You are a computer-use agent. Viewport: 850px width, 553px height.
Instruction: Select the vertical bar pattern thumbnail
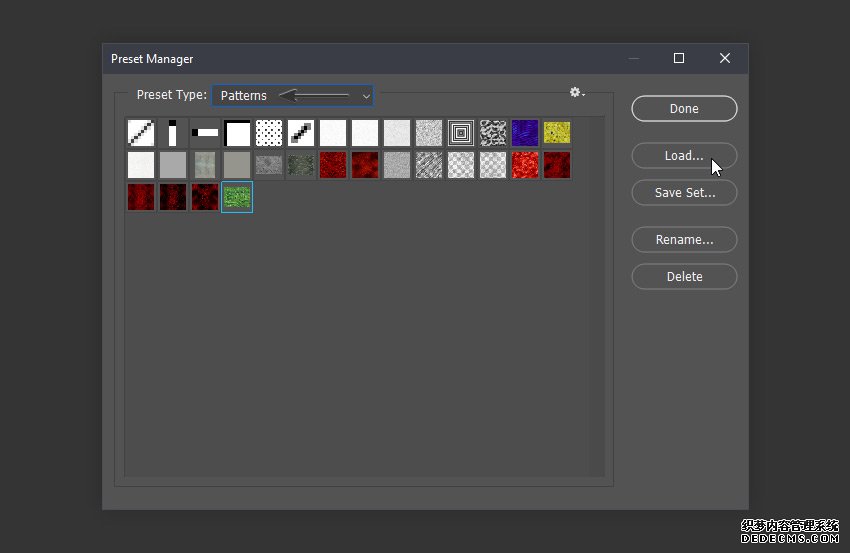[x=173, y=133]
